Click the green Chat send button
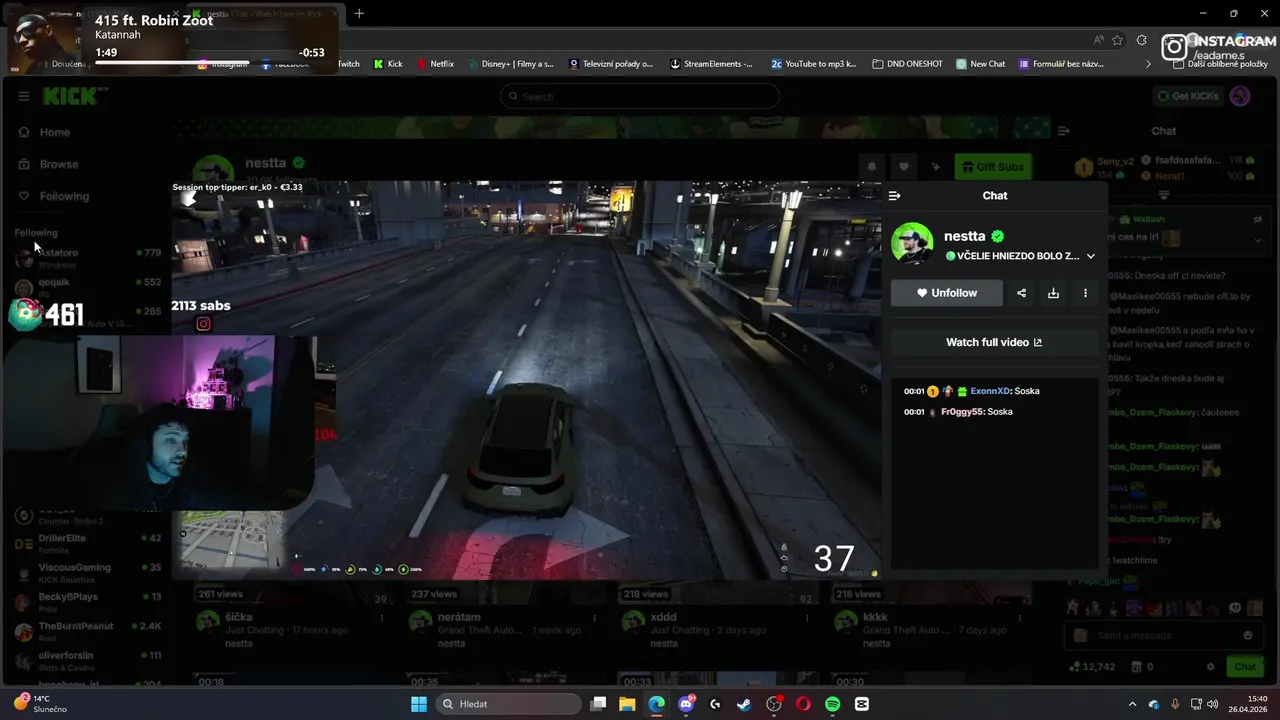The height and width of the screenshot is (720, 1280). [x=1245, y=667]
